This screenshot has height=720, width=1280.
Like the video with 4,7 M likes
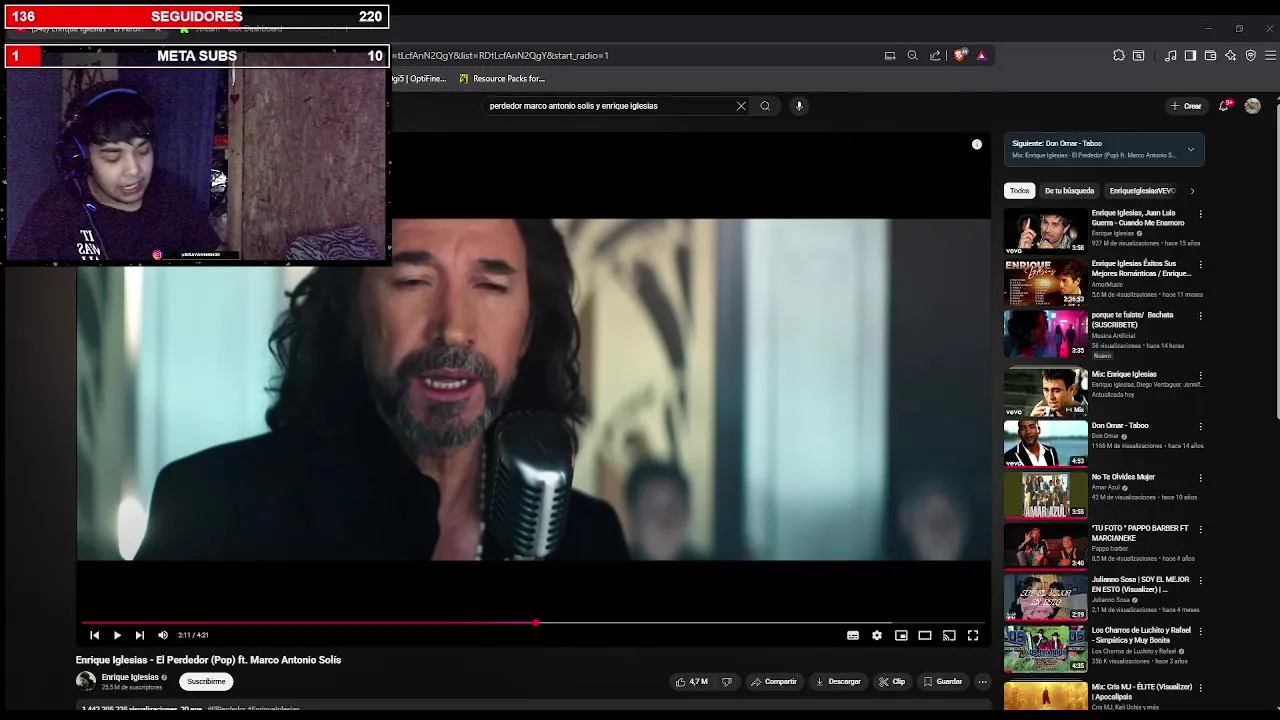point(692,682)
